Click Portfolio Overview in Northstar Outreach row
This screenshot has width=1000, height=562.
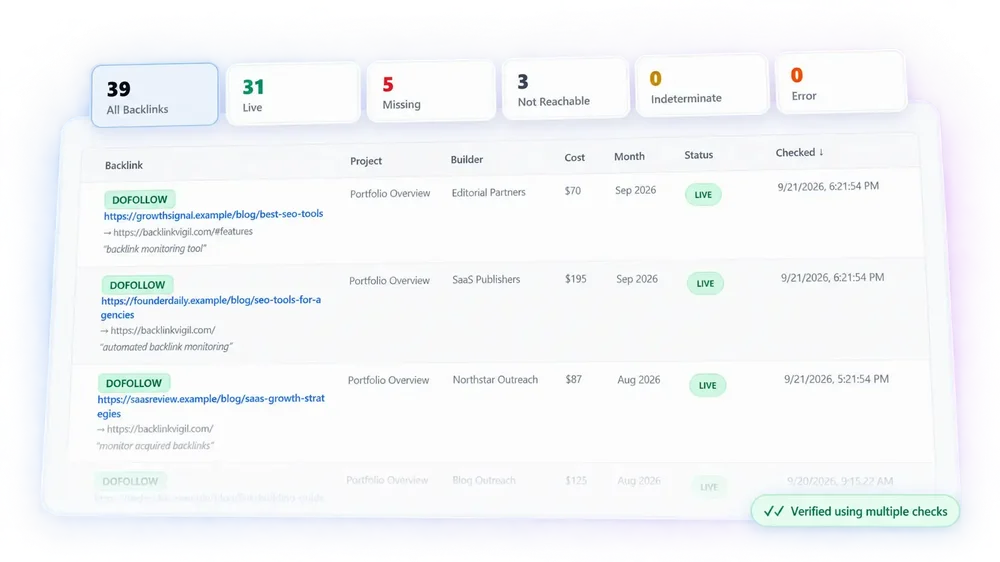click(388, 380)
